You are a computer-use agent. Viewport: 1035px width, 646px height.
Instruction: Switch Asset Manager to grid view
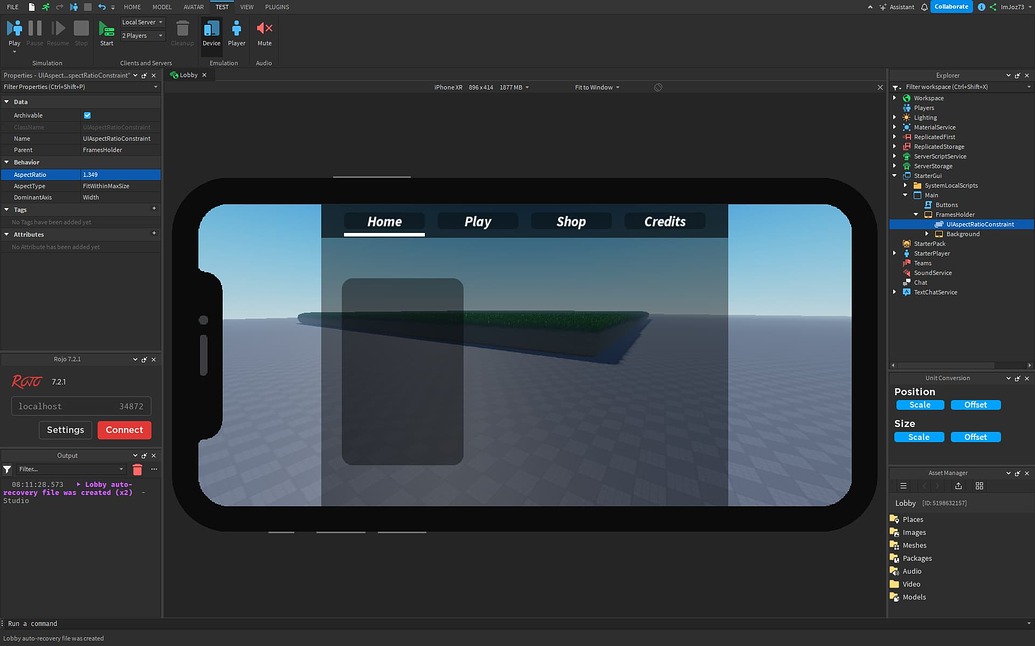tap(979, 486)
